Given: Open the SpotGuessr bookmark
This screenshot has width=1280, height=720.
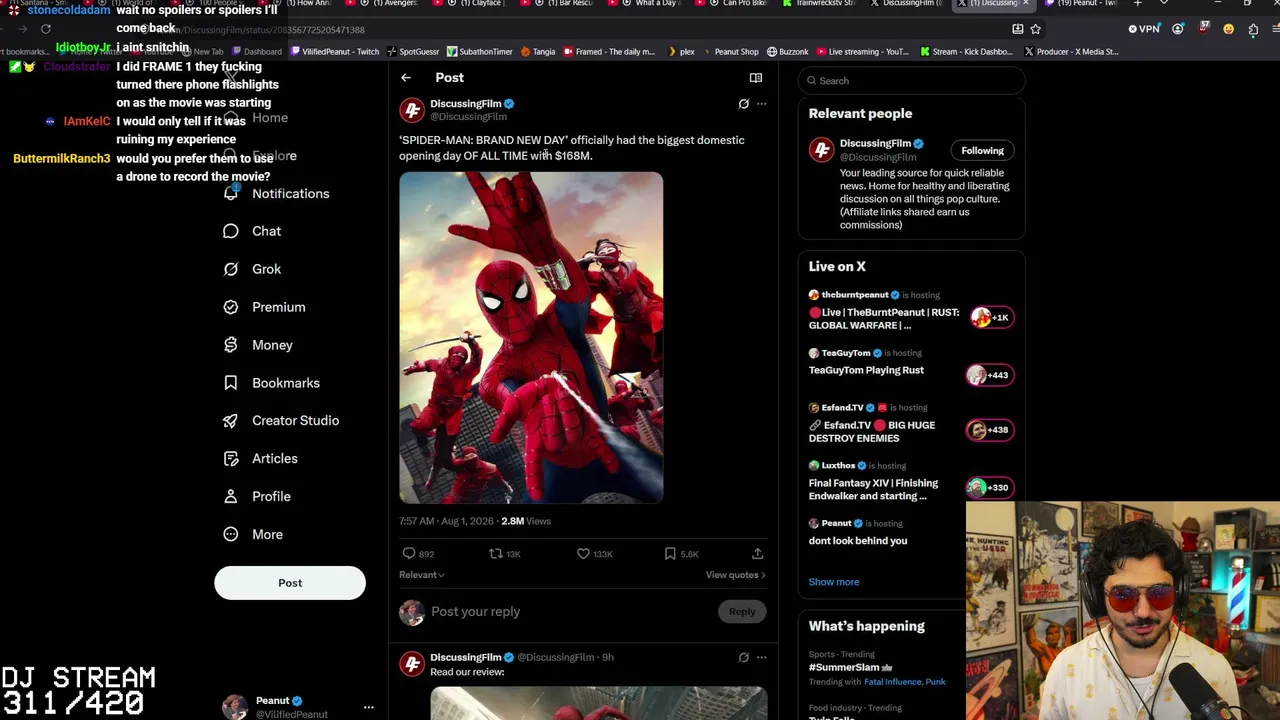Looking at the screenshot, I should [413, 52].
